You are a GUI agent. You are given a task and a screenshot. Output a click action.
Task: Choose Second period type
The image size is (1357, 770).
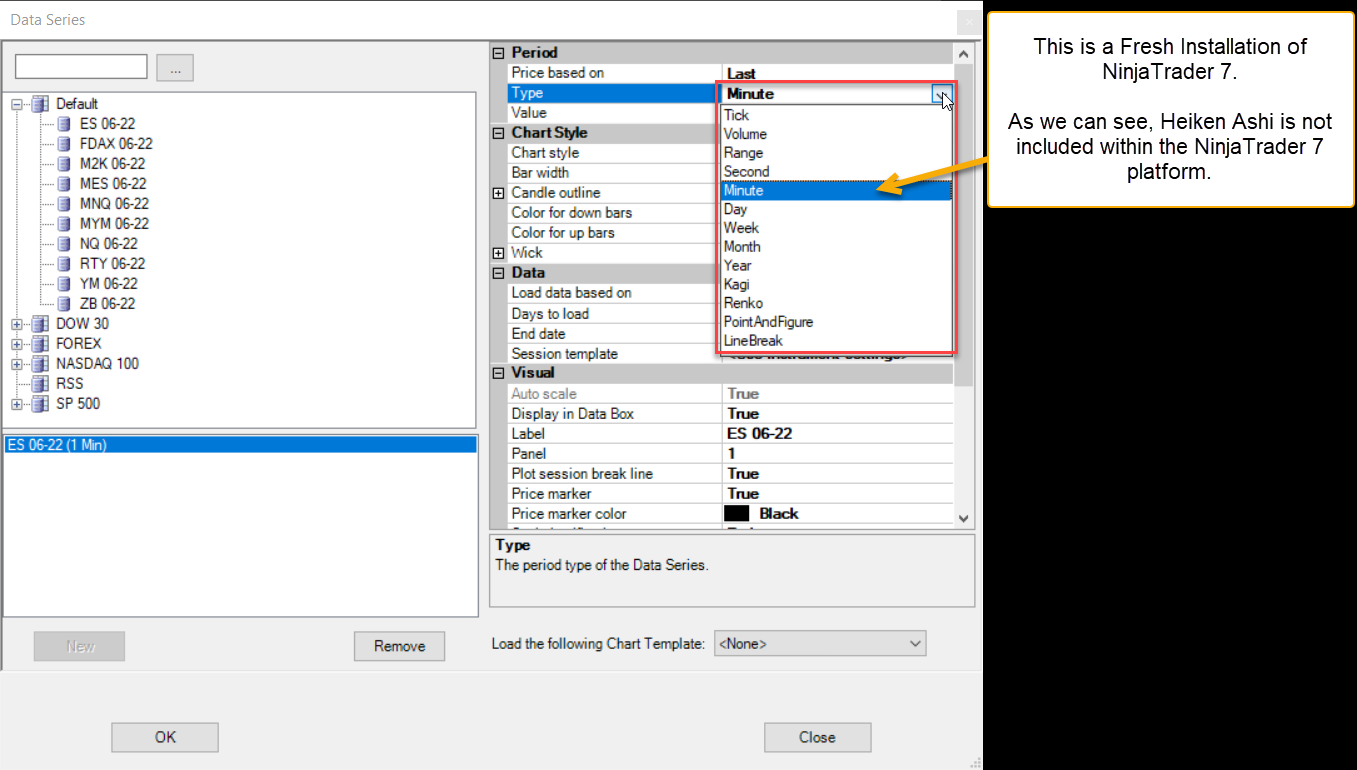click(836, 172)
